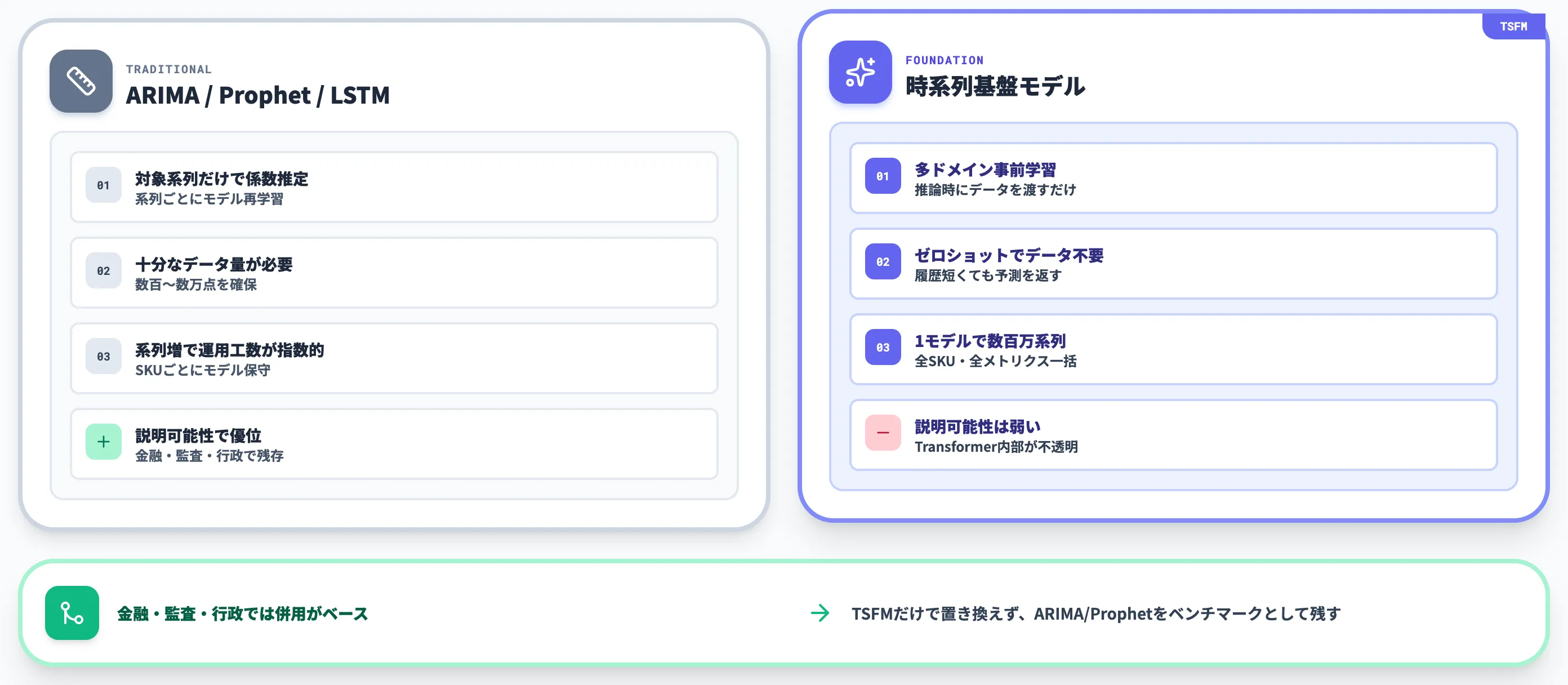
Task: Click the green text 金融・監査・行政では併用がベース
Action: (242, 613)
